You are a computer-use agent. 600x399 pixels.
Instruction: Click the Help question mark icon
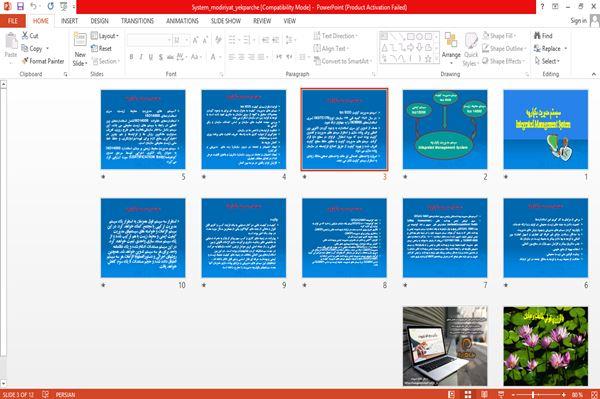click(542, 7)
